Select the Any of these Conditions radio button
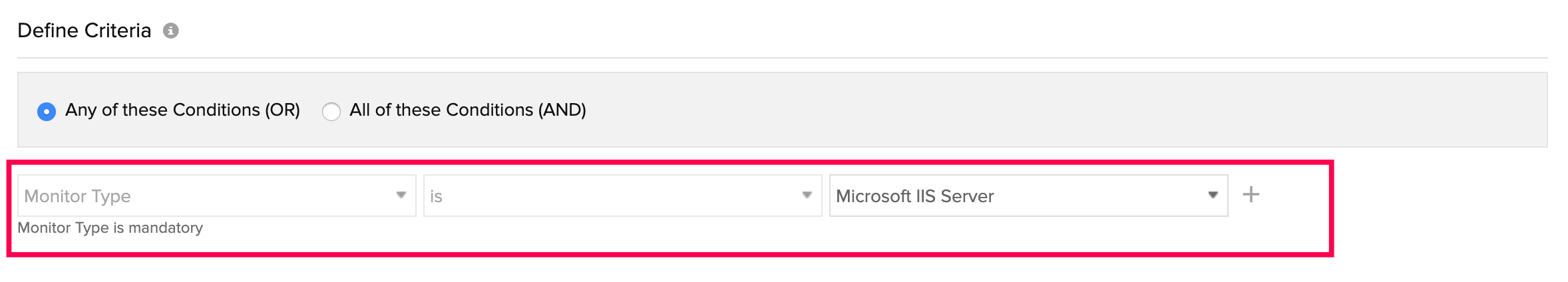This screenshot has width=1568, height=282. coord(47,111)
